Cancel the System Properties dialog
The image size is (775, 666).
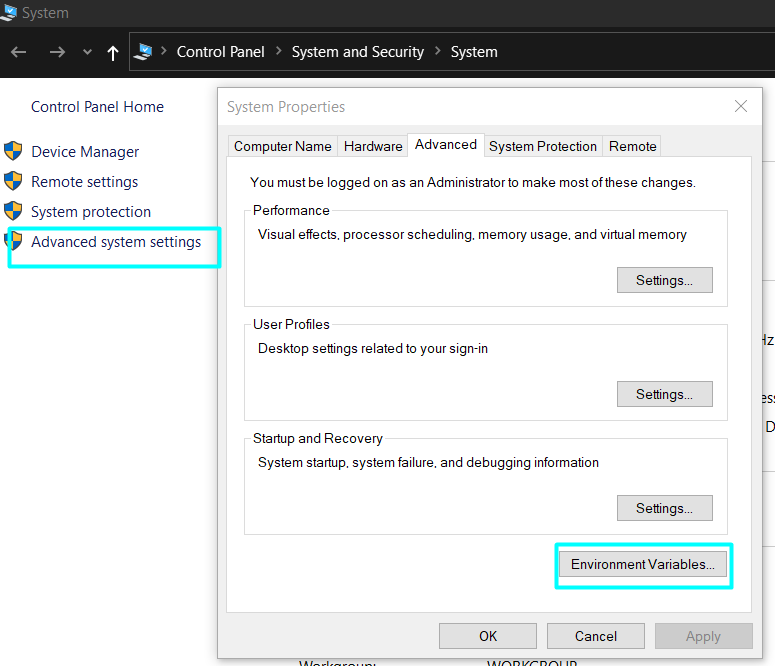pos(596,636)
